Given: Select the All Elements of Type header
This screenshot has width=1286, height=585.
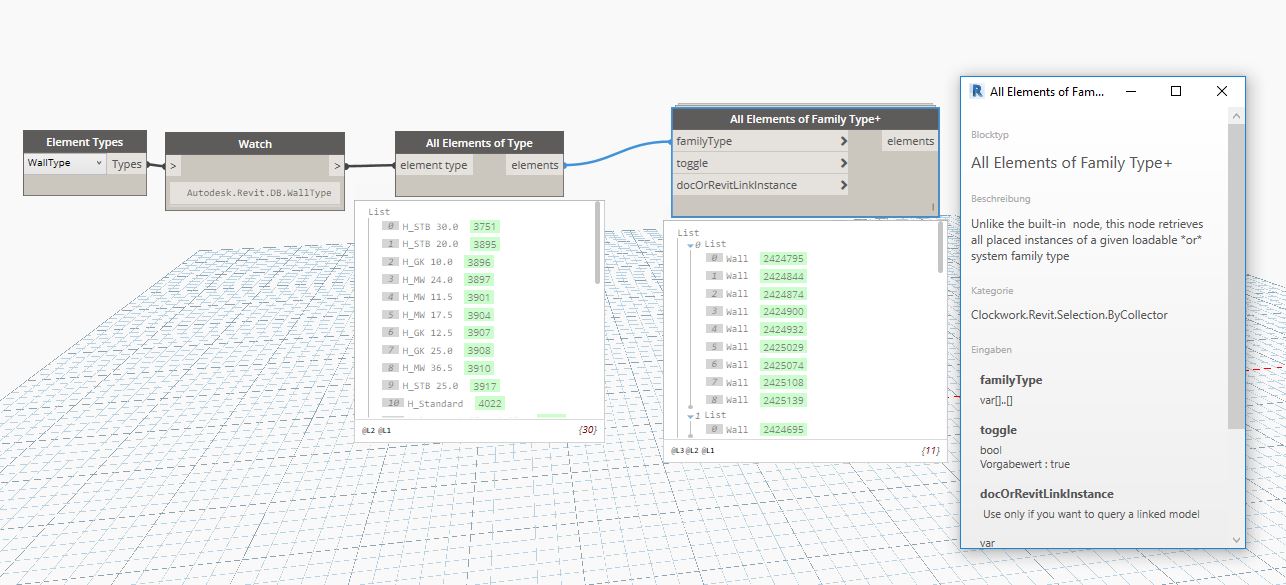Looking at the screenshot, I should 479,143.
